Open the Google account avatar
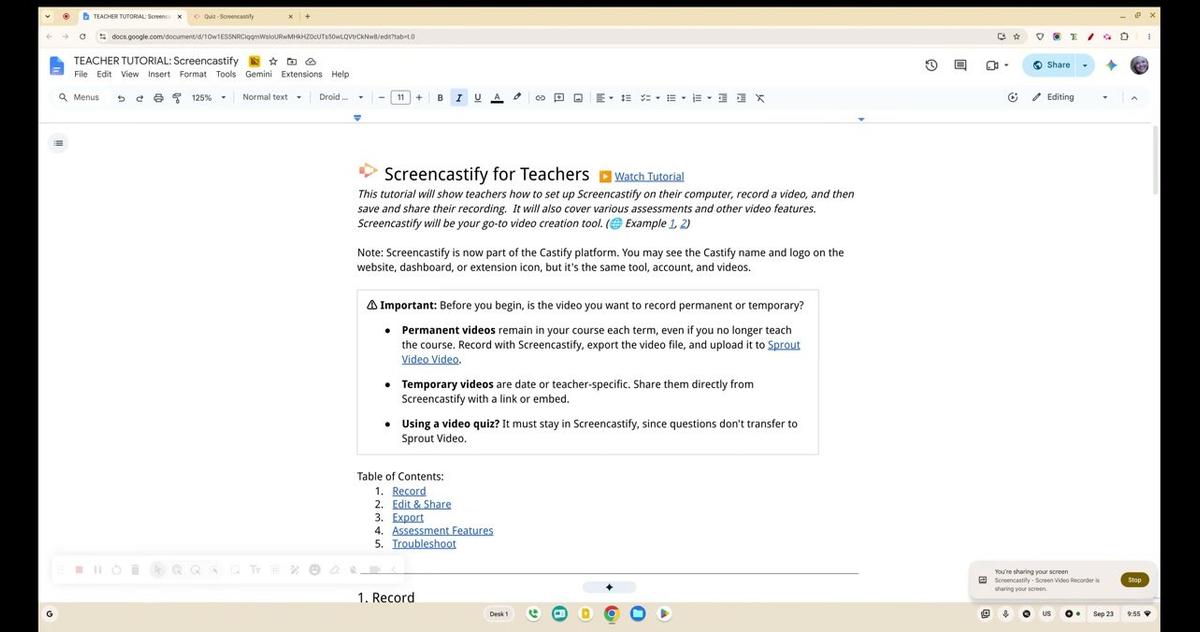 tap(1139, 65)
